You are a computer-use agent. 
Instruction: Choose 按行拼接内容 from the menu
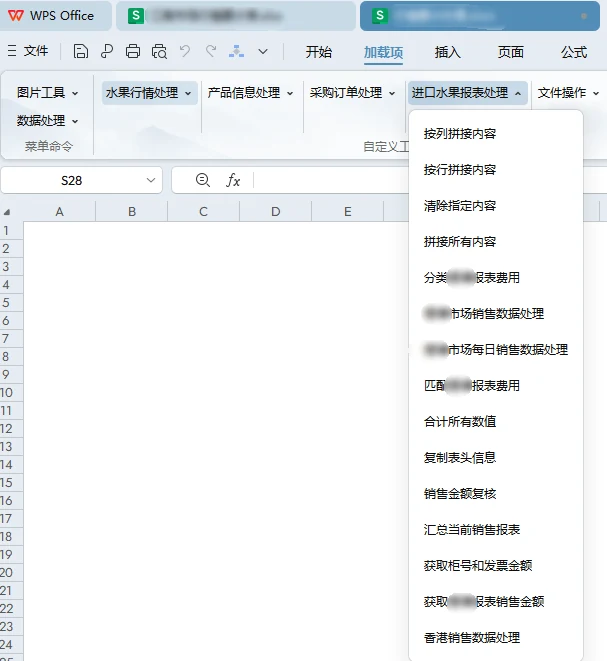point(460,169)
